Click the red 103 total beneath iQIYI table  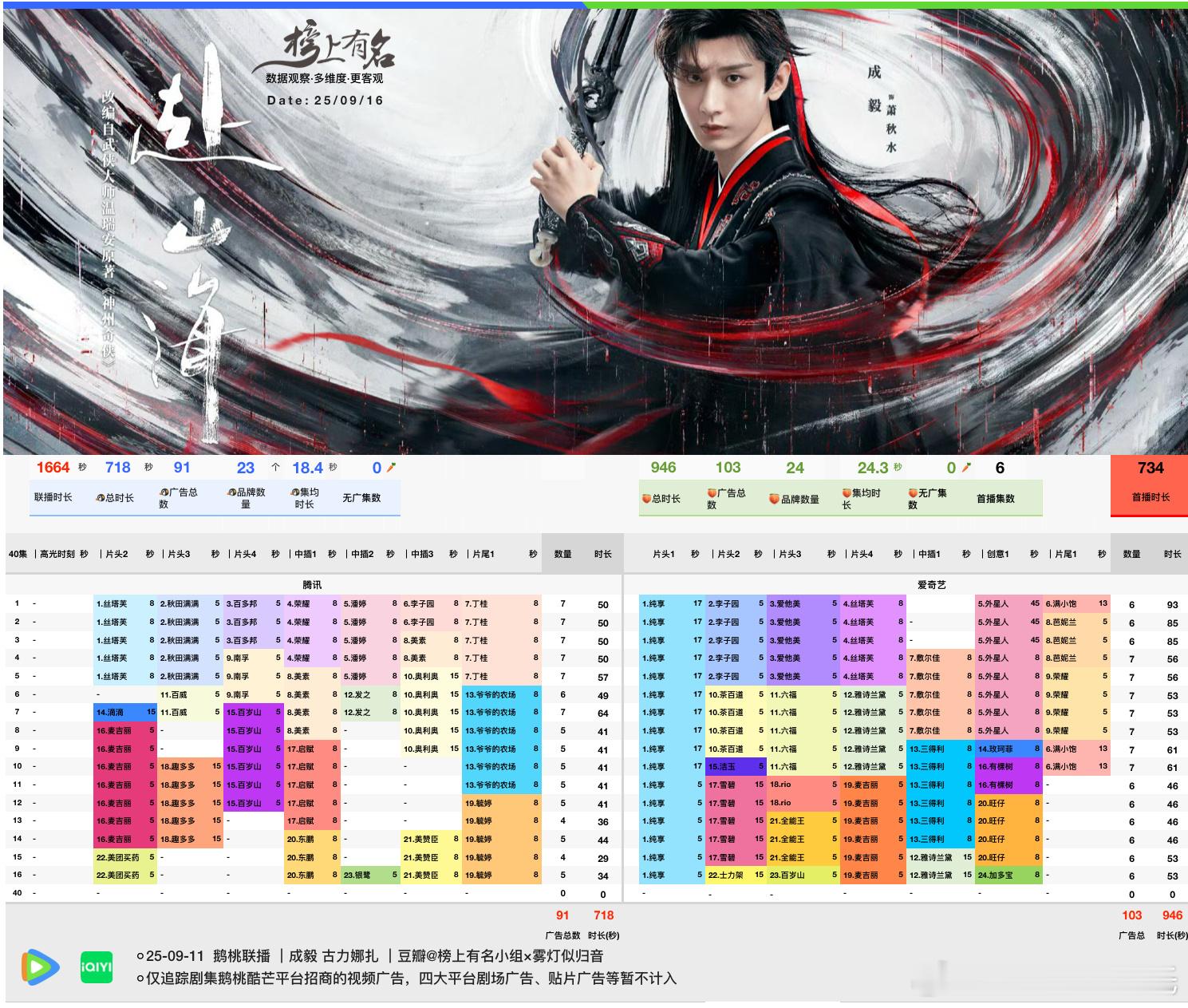click(x=1132, y=915)
